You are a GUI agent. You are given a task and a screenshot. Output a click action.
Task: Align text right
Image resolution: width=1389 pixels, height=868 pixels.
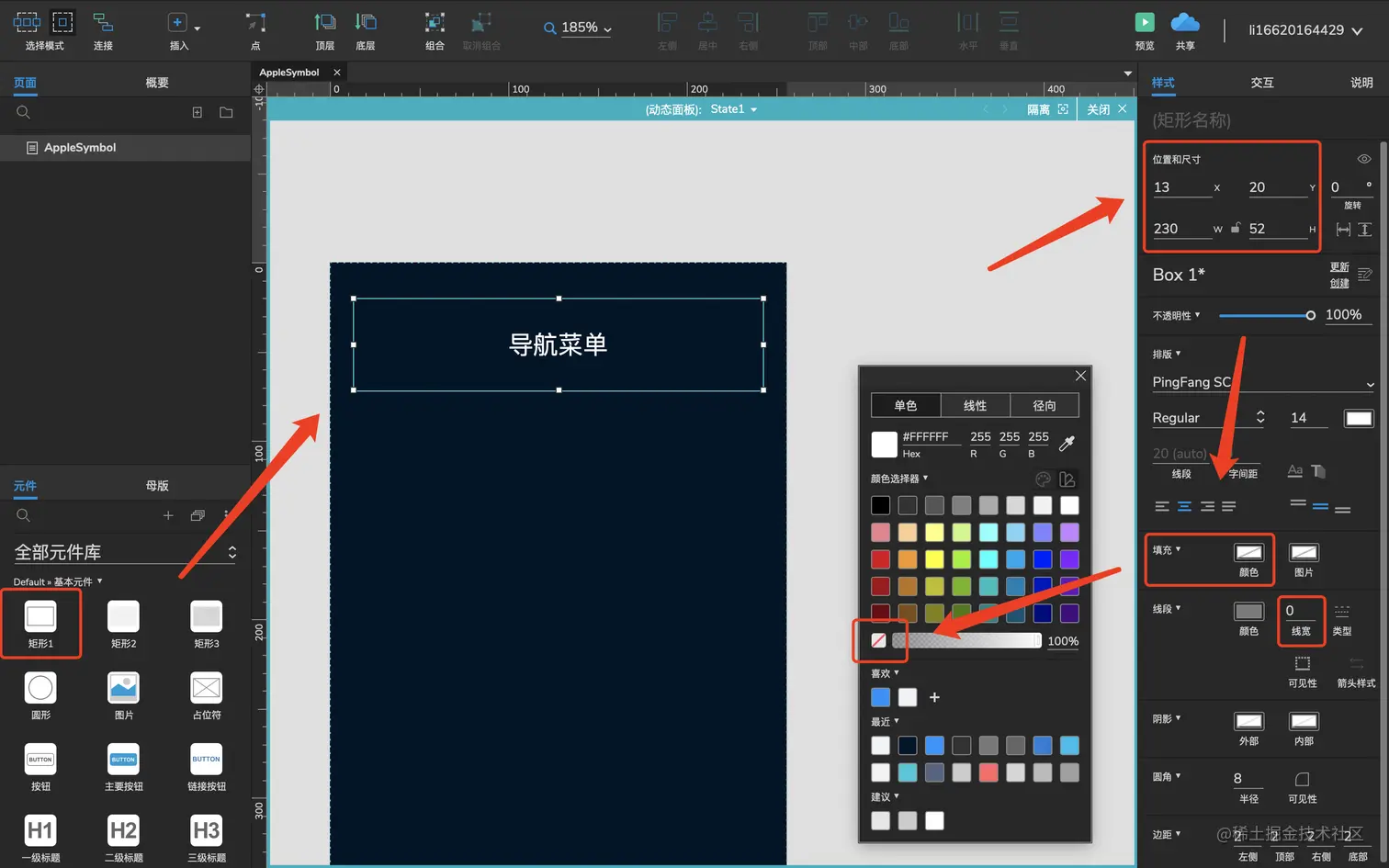(1206, 506)
